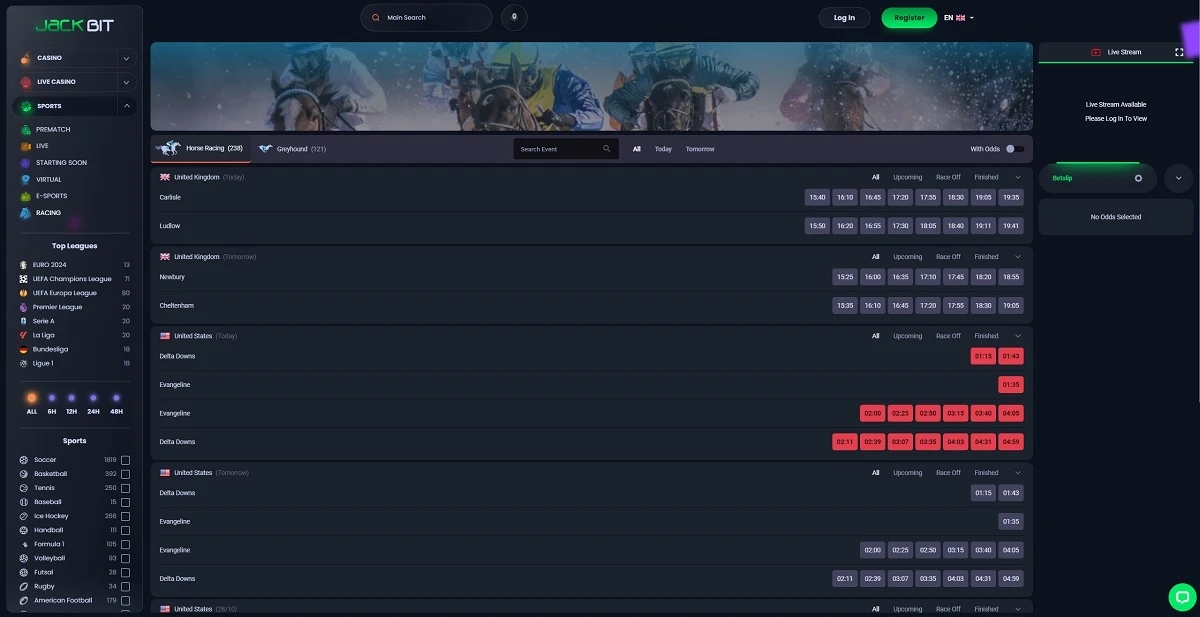Image resolution: width=1200 pixels, height=617 pixels.
Task: Expand the Casino menu
Action: pos(126,58)
